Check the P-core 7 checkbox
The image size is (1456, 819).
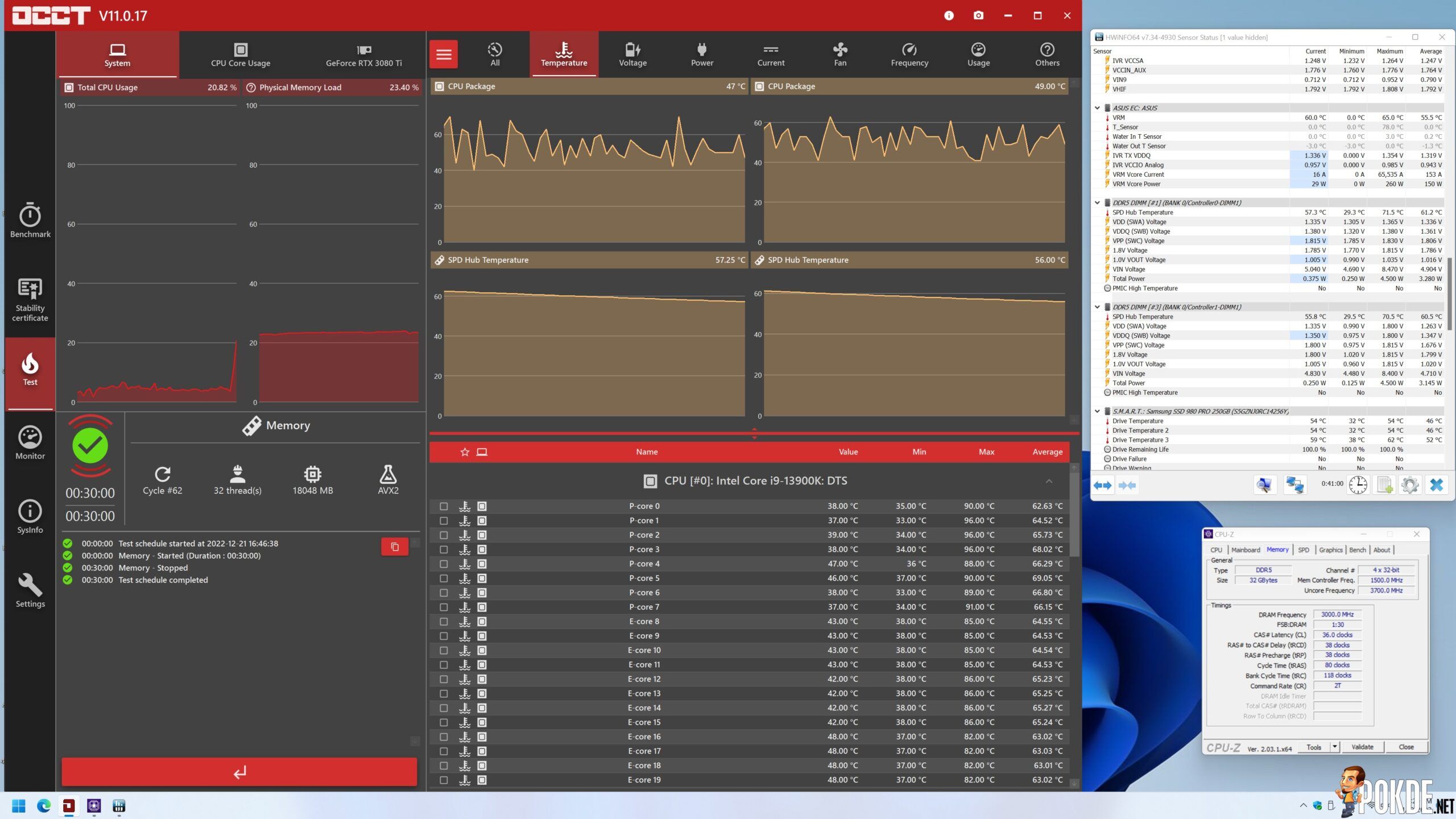[x=444, y=607]
